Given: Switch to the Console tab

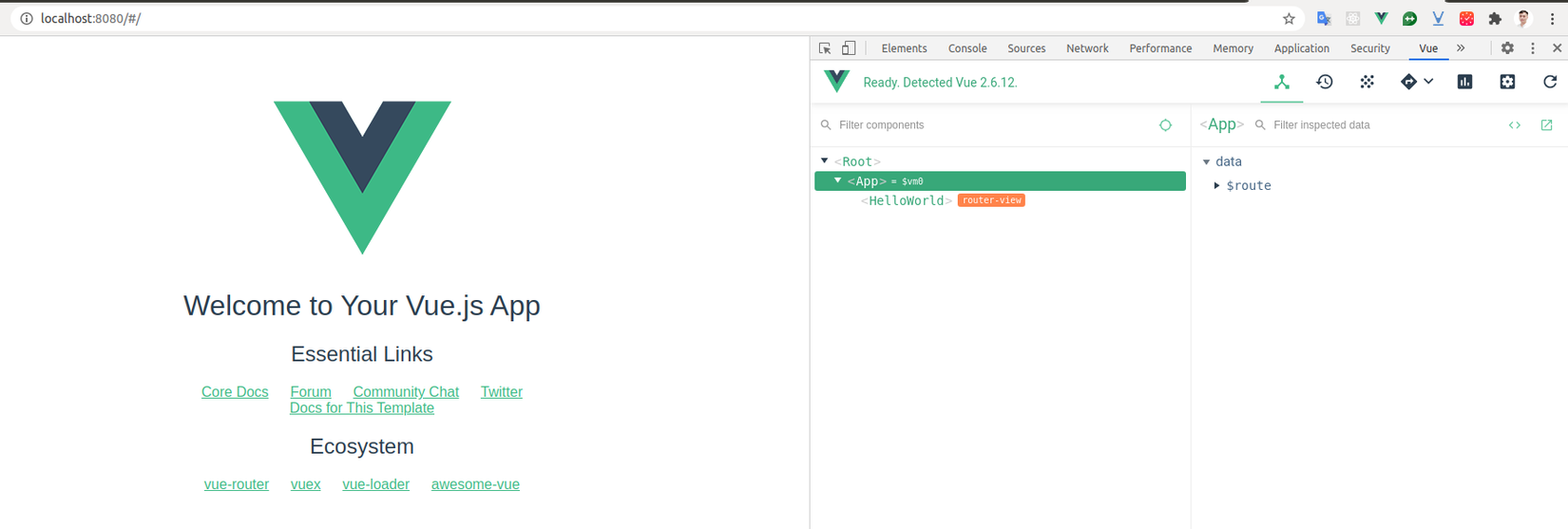Looking at the screenshot, I should click(967, 48).
